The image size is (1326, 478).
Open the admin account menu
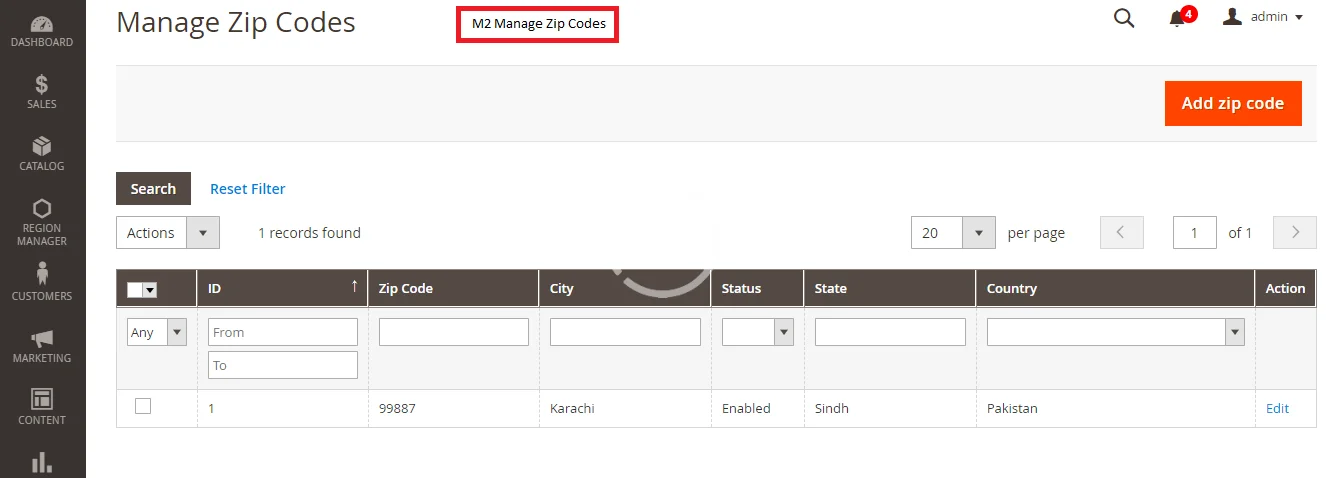coord(1263,17)
